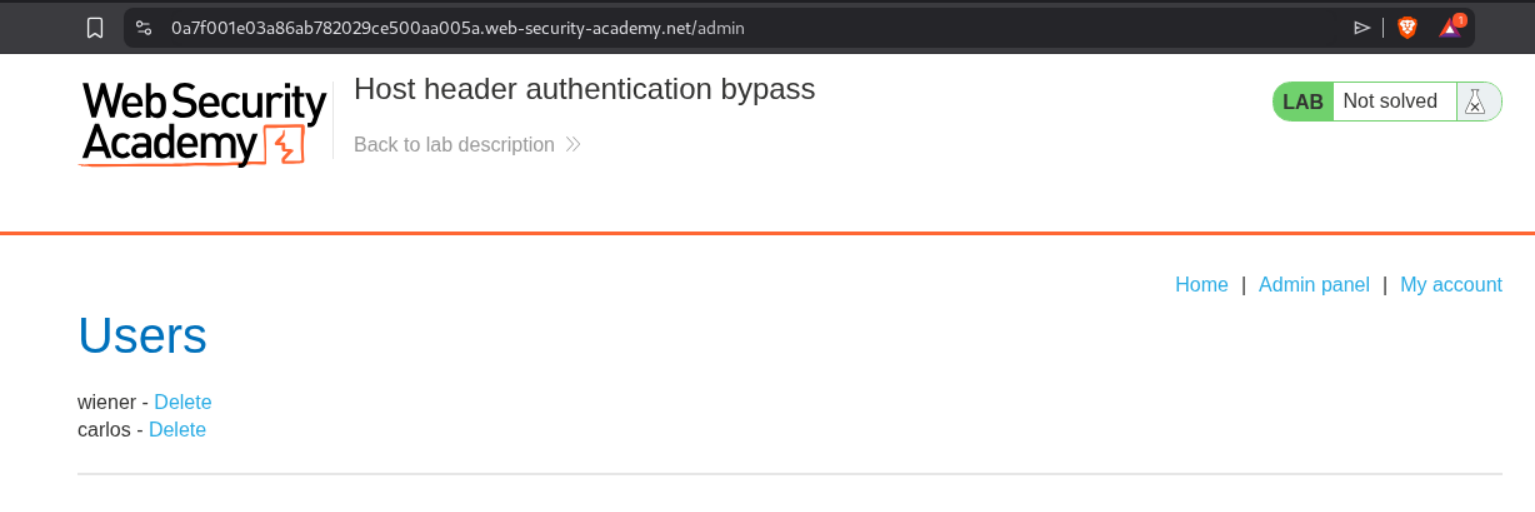
Task: Click the Host header authentication bypass title
Action: point(584,89)
